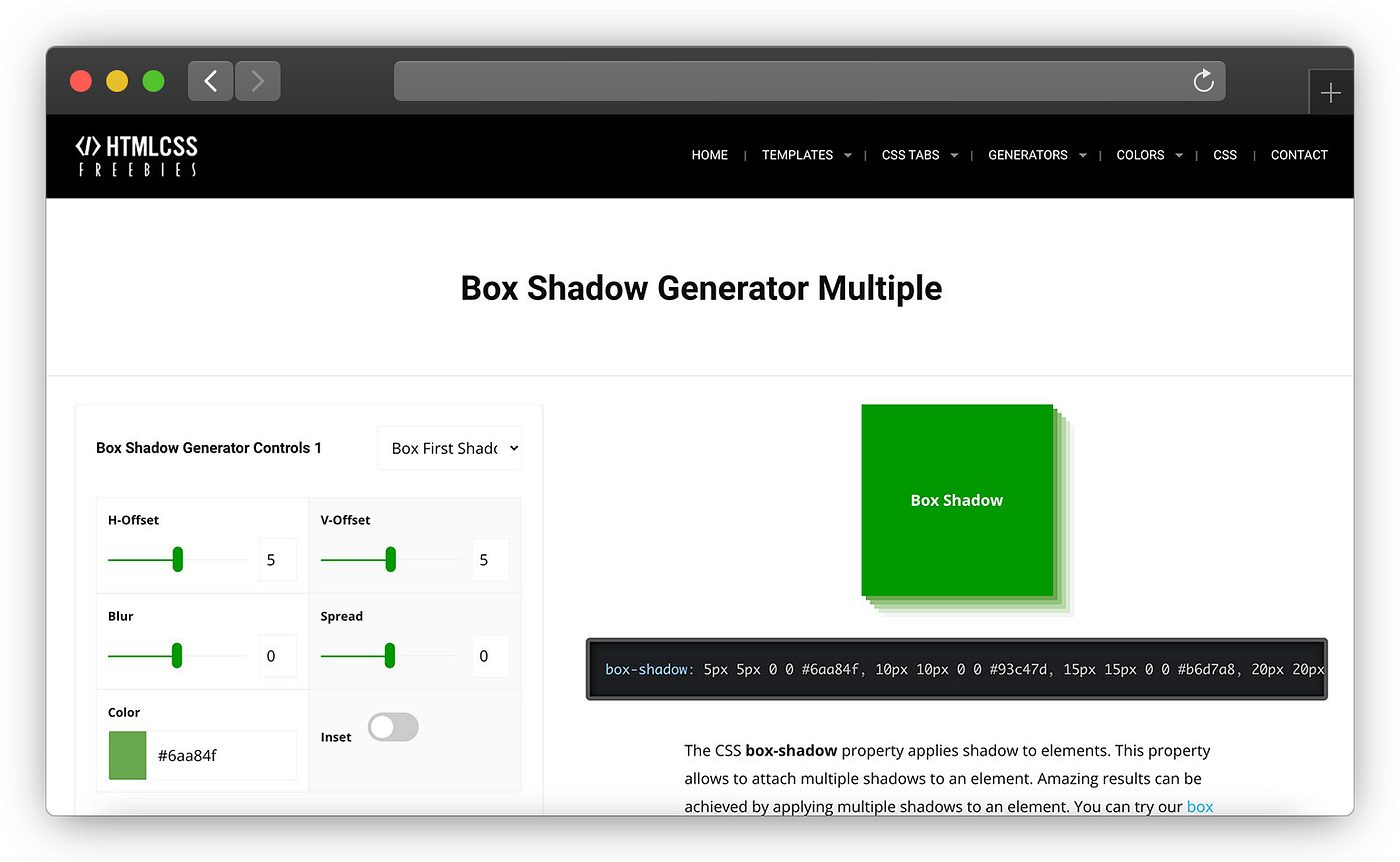Click the browser back arrow button

[x=210, y=81]
